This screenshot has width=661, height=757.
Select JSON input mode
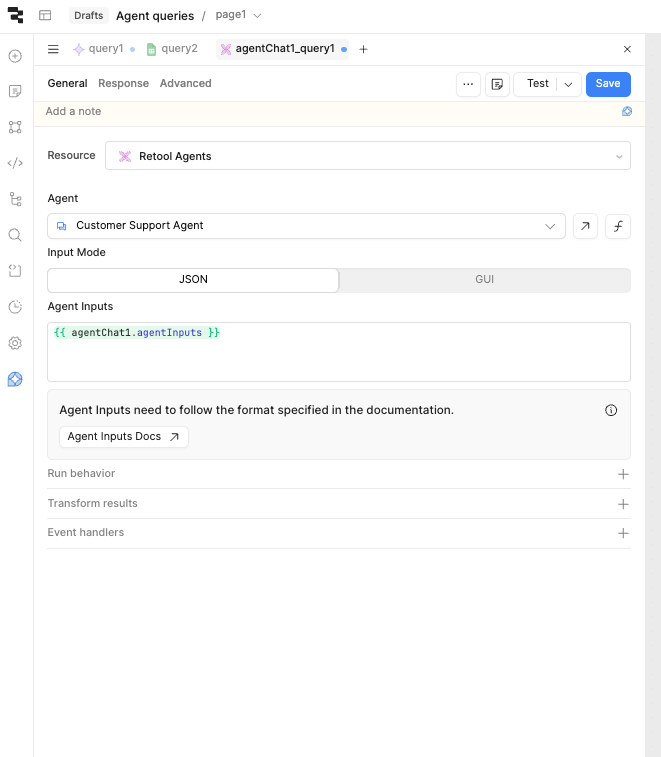pyautogui.click(x=193, y=280)
